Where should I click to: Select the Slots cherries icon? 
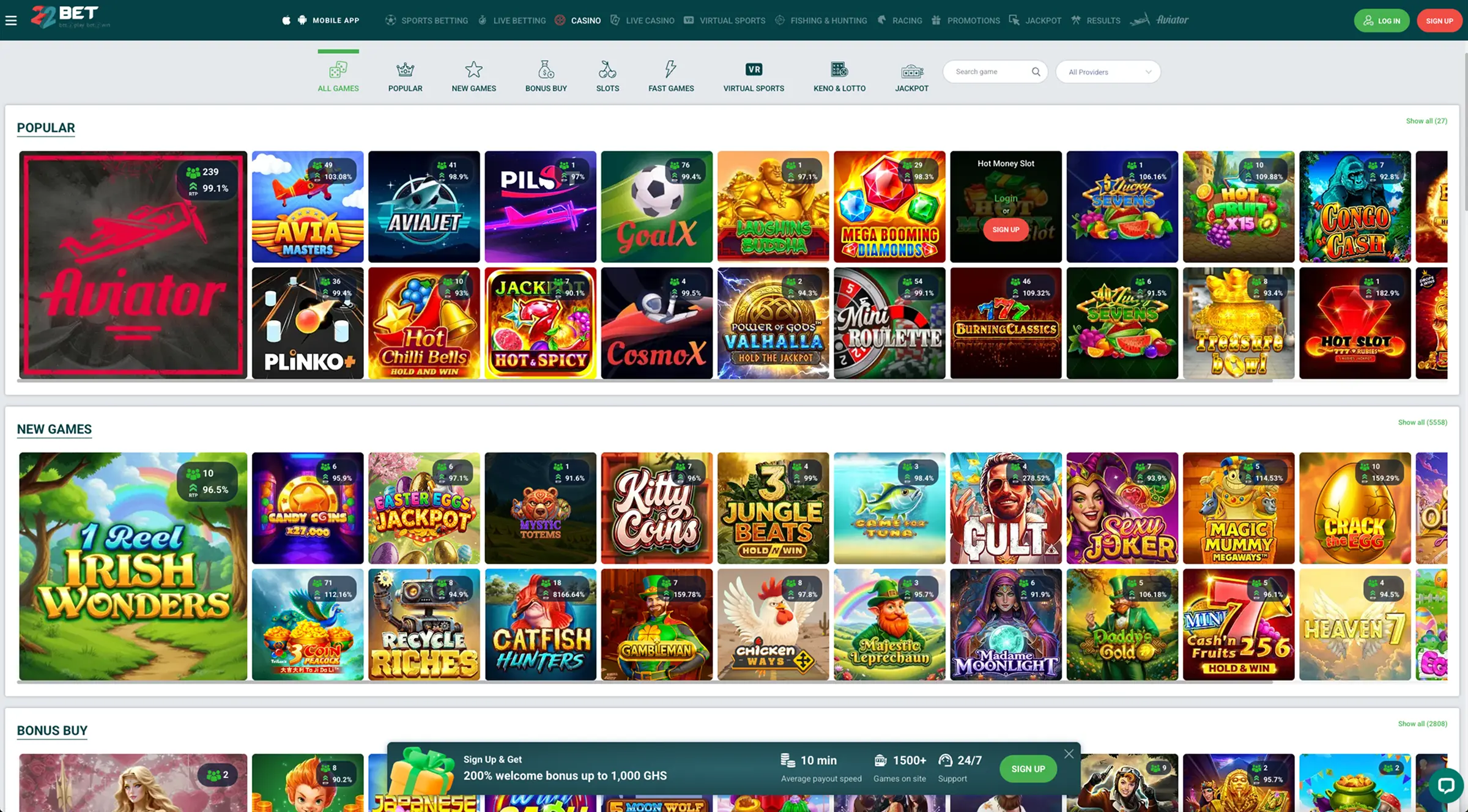[607, 69]
